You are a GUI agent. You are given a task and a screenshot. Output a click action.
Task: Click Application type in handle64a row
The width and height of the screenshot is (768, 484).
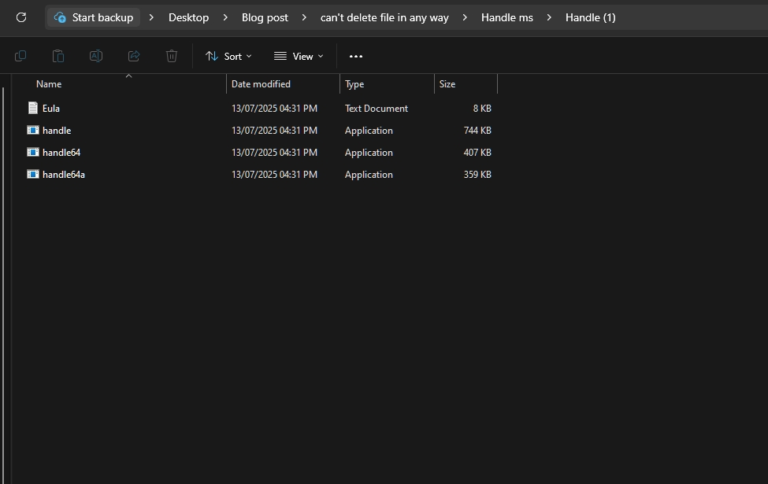[369, 174]
